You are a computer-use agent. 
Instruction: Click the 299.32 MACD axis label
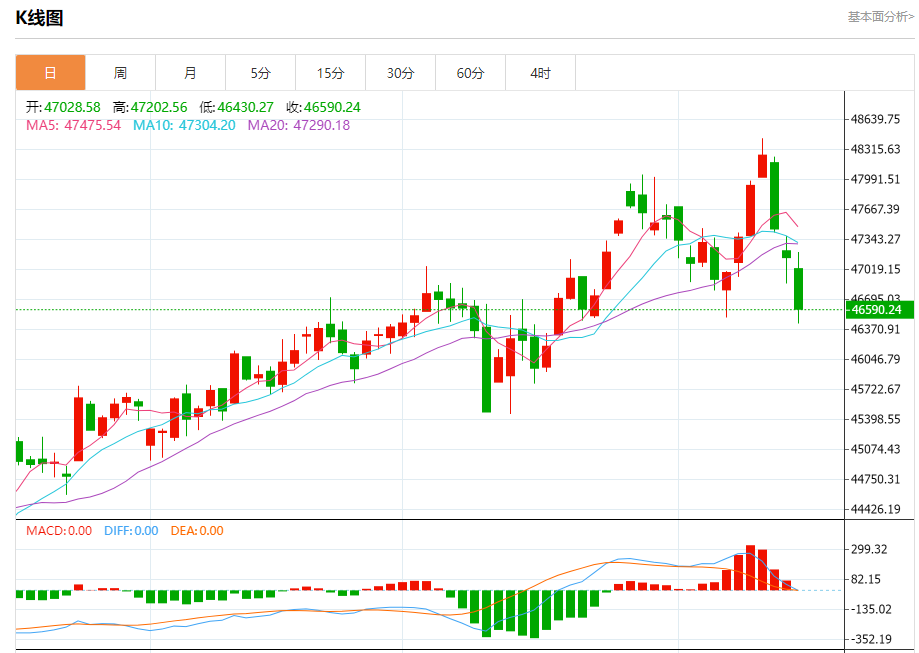point(869,550)
